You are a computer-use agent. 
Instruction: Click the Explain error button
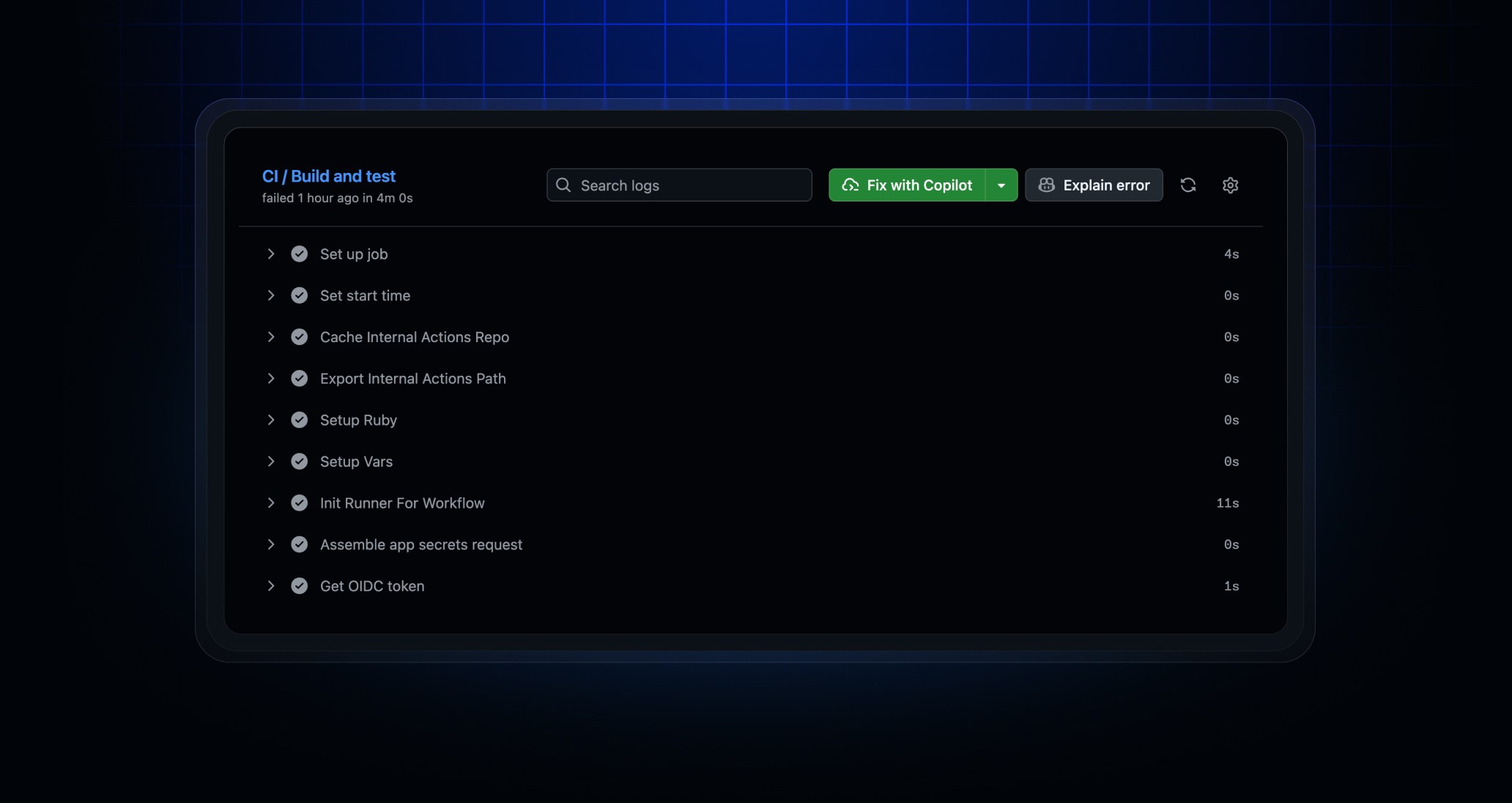click(x=1094, y=185)
